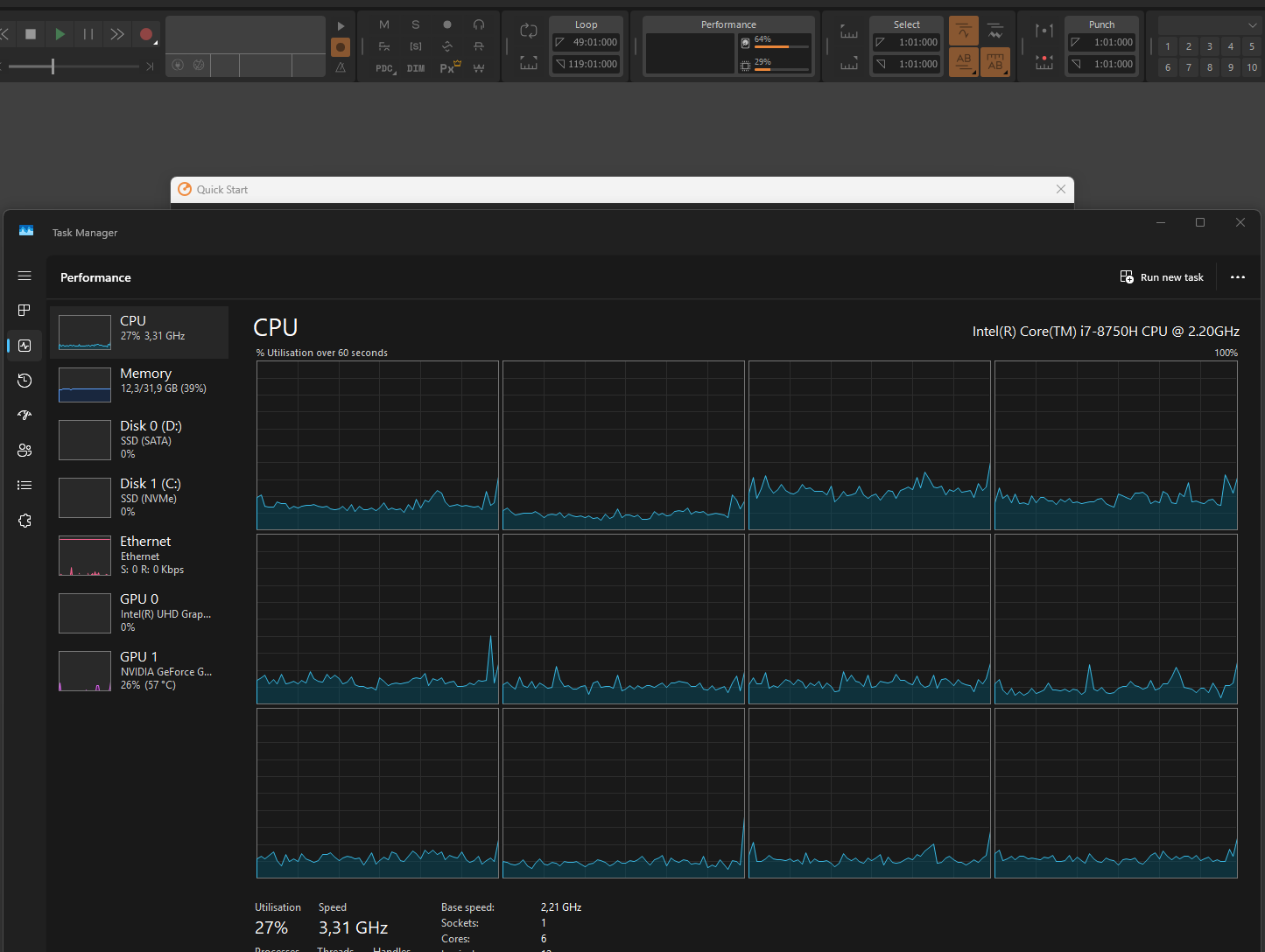Select GPU 0 Intel UHD Graphics entry

(139, 613)
